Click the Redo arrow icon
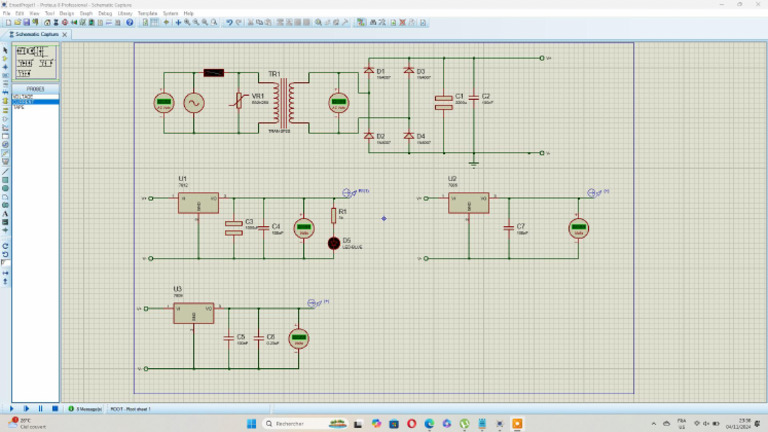The height and width of the screenshot is (432, 768). 239,23
